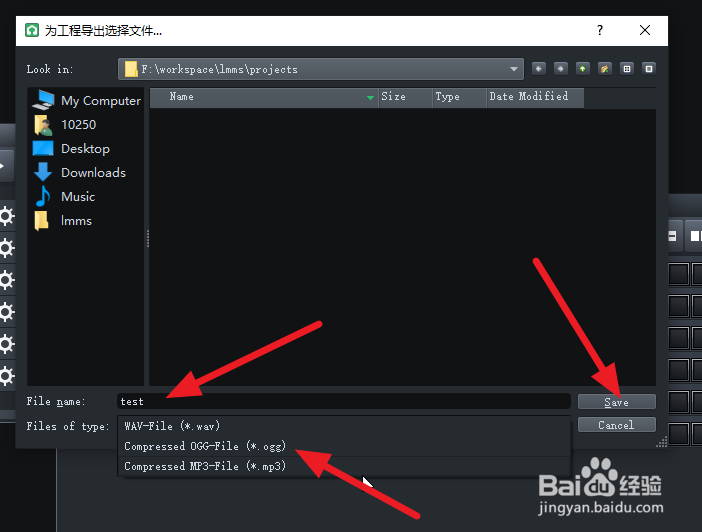Viewport: 702px width, 532px height.
Task: Close the export file dialog
Action: point(645,30)
